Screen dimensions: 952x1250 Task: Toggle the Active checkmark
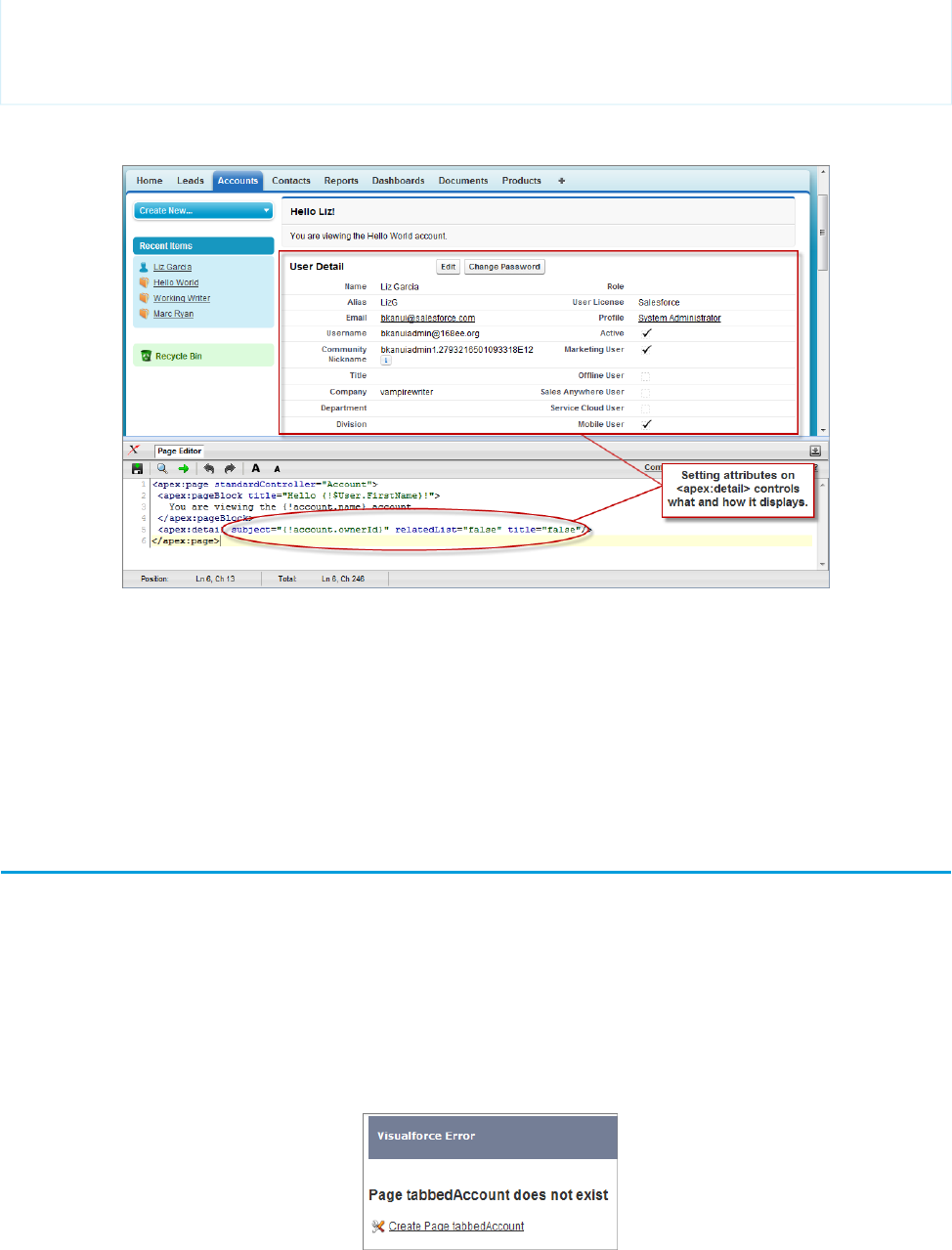646,333
